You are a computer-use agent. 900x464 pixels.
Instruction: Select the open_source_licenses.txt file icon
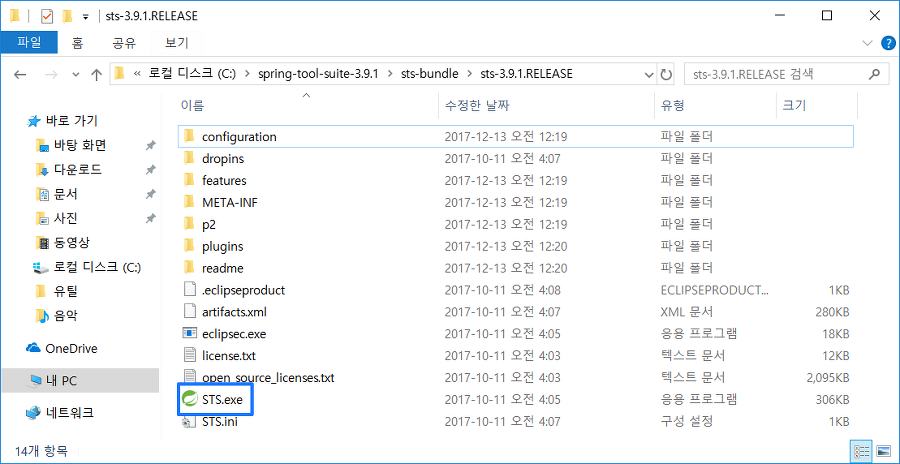click(189, 377)
